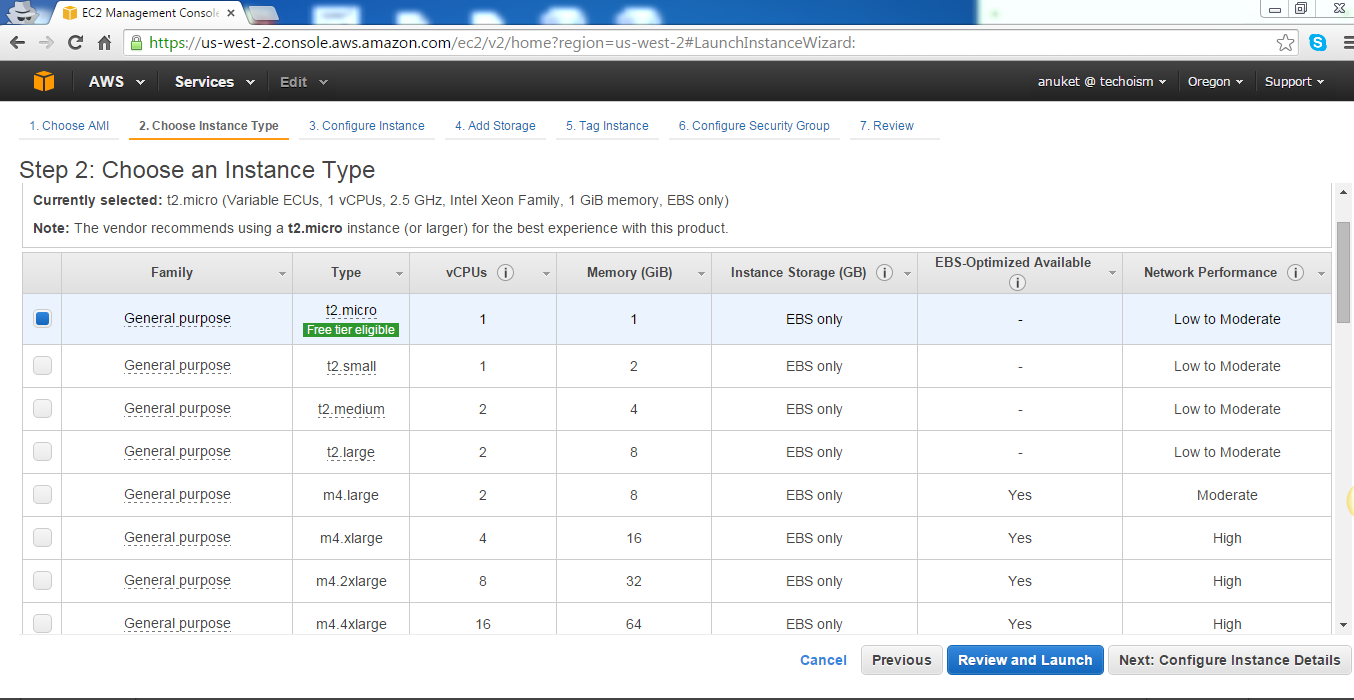Select the t2.medium instance checkbox
1354x700 pixels.
point(42,409)
